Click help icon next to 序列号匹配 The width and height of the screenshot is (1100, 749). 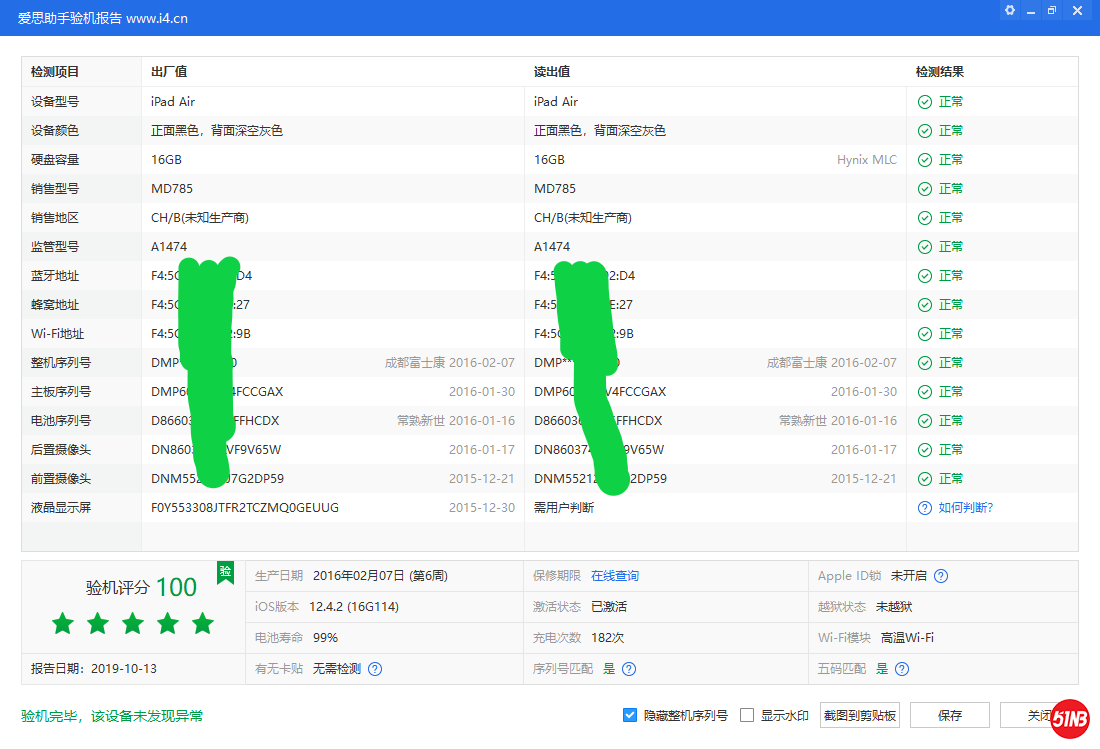pyautogui.click(x=629, y=669)
